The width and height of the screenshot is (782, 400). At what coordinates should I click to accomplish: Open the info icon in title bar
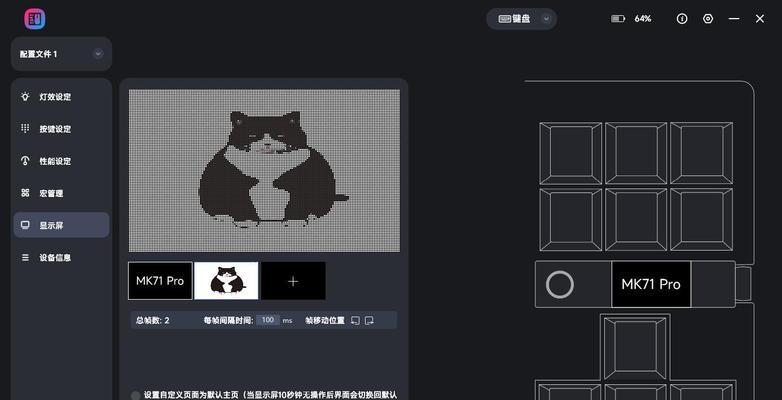point(682,19)
